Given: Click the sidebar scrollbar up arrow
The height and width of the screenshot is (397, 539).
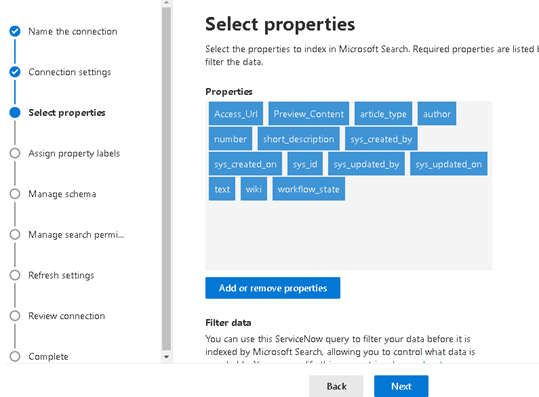Looking at the screenshot, I should (x=166, y=3).
